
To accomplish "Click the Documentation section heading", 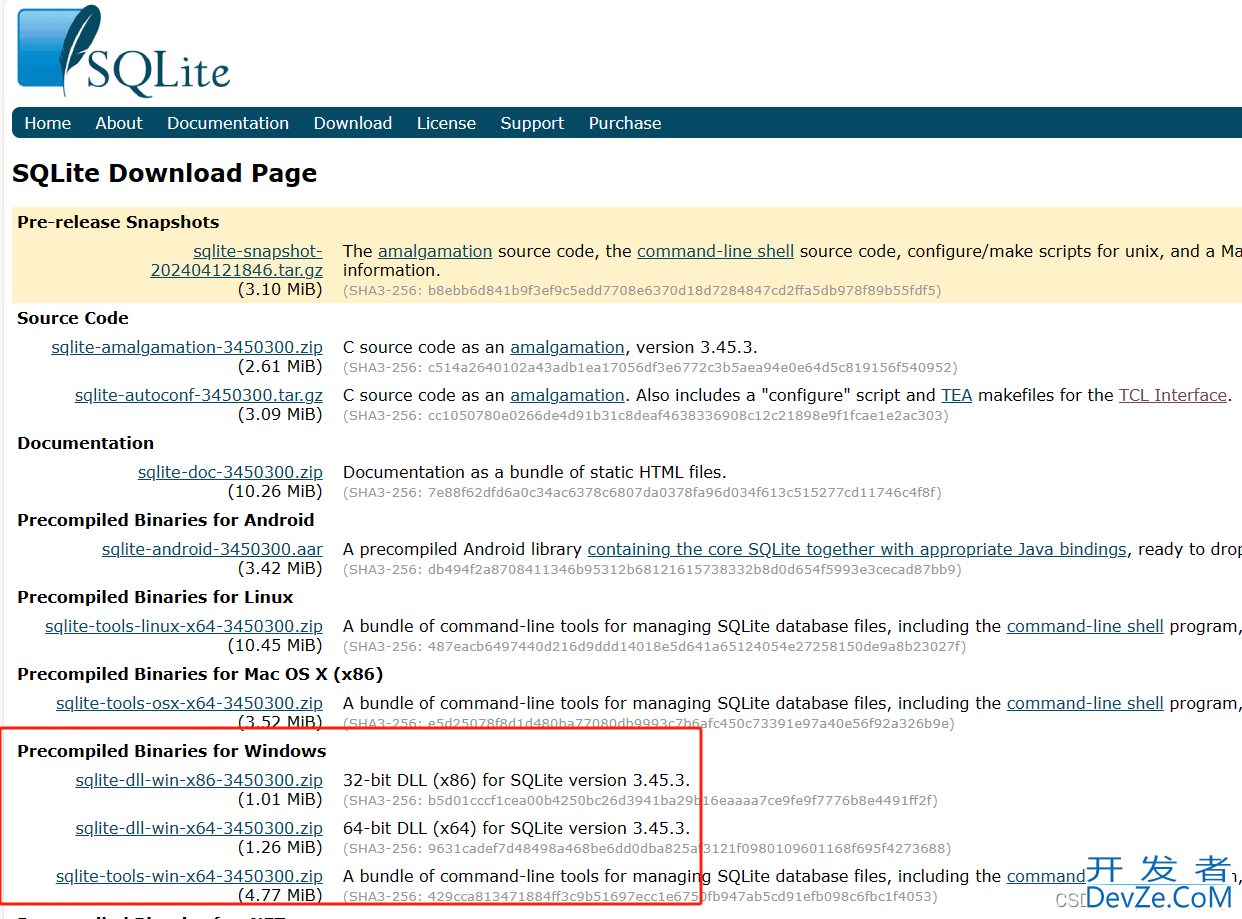I will [x=86, y=443].
